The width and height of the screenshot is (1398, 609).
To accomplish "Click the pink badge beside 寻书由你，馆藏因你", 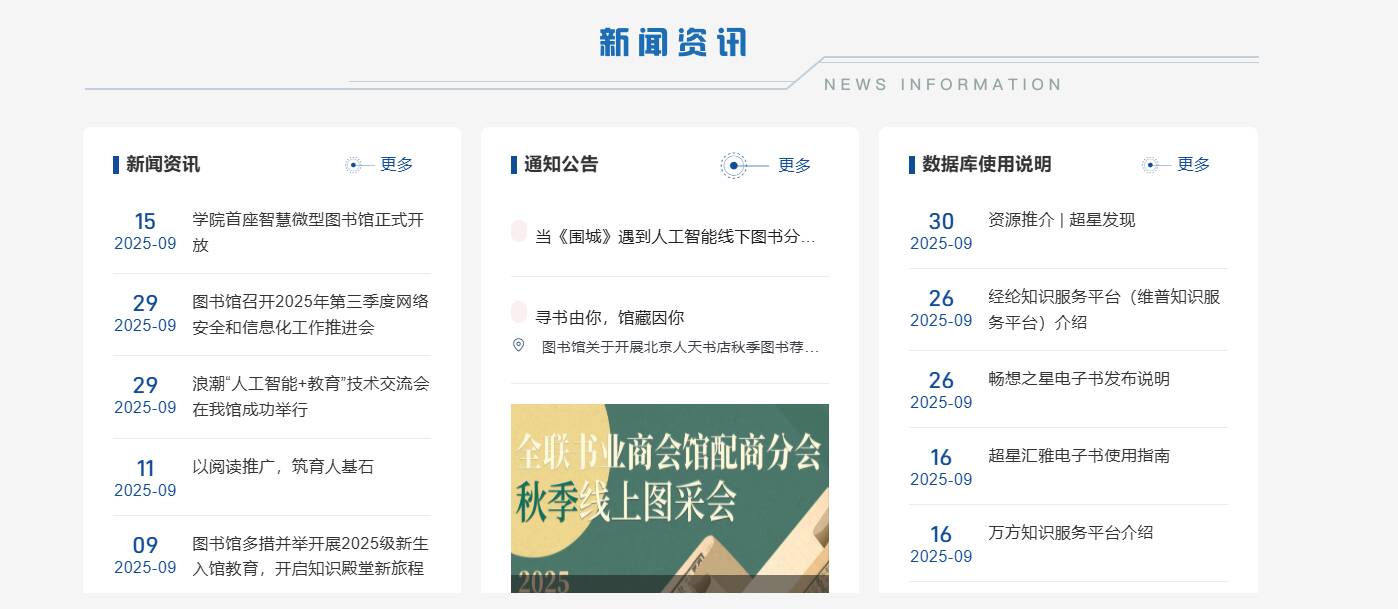I will (518, 312).
